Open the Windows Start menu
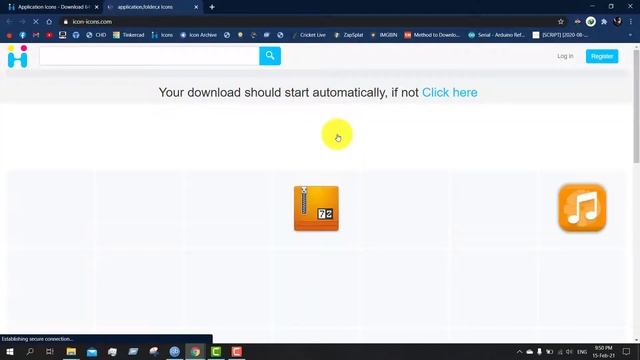 tap(10, 351)
